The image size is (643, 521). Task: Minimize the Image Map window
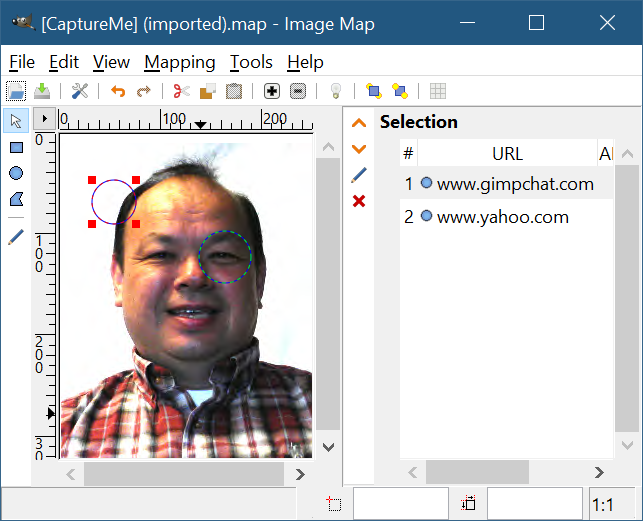coord(467,23)
